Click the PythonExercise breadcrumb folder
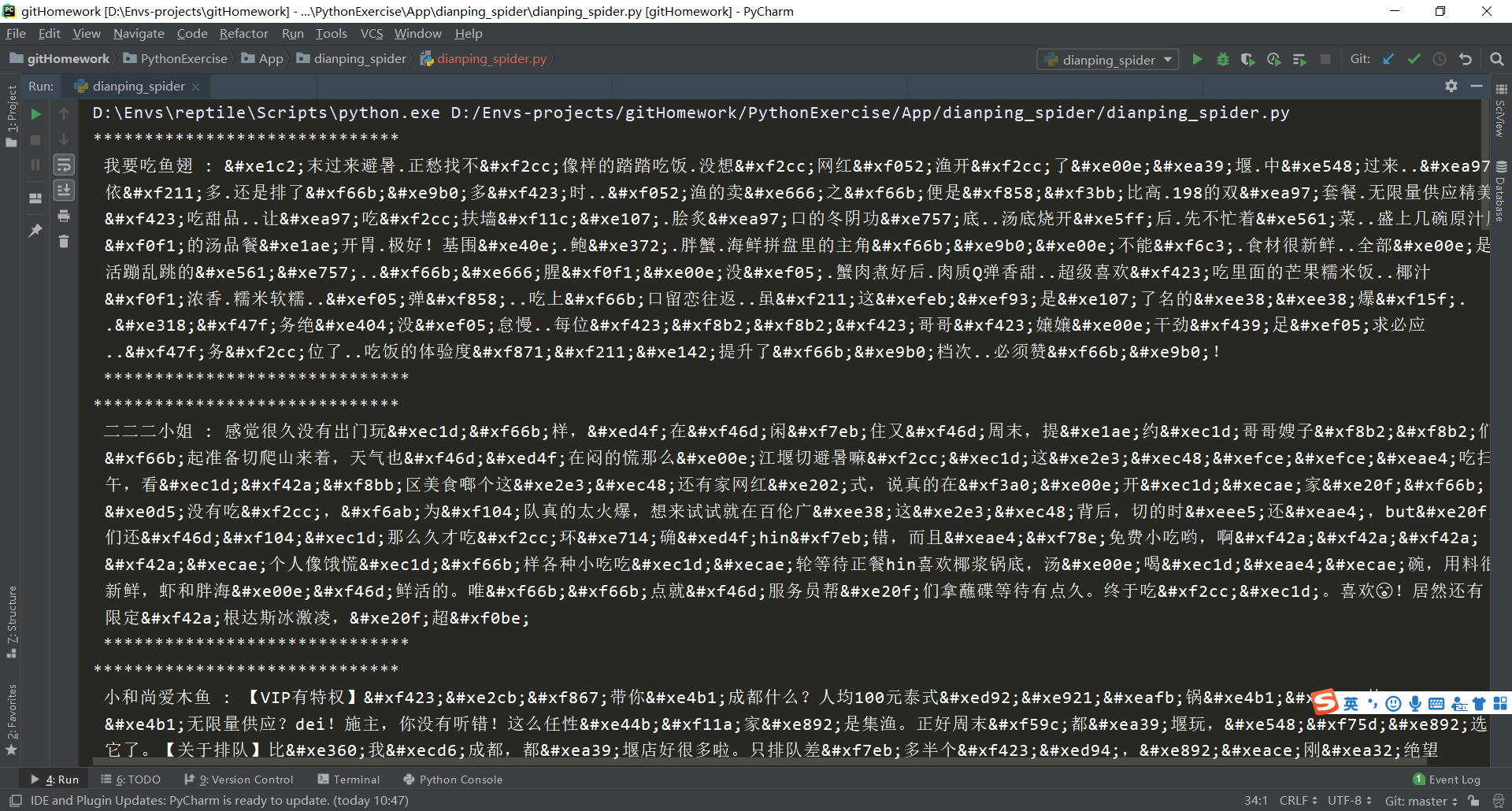The width and height of the screenshot is (1512, 811). click(176, 59)
